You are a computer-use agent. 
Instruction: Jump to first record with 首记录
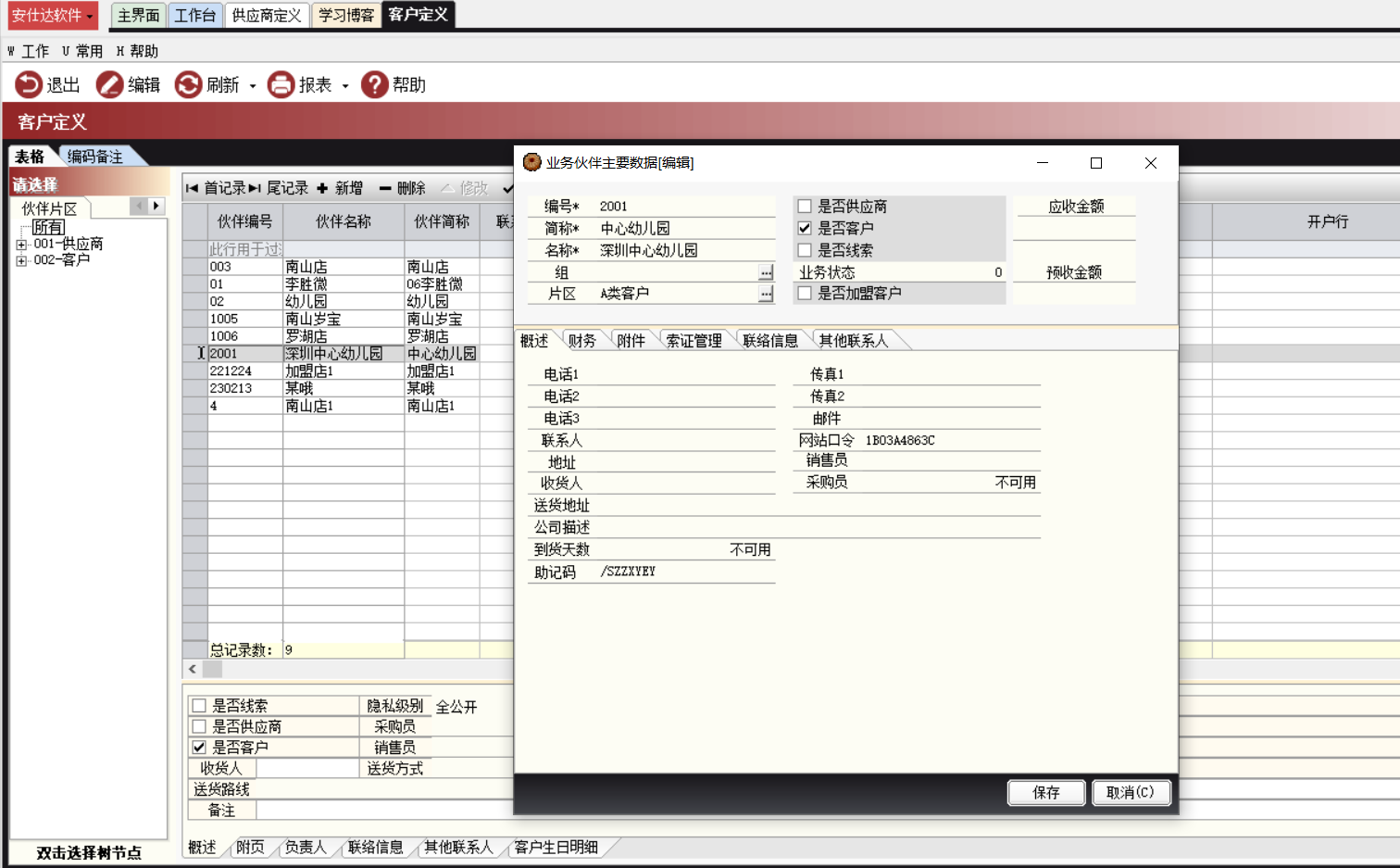pos(216,188)
